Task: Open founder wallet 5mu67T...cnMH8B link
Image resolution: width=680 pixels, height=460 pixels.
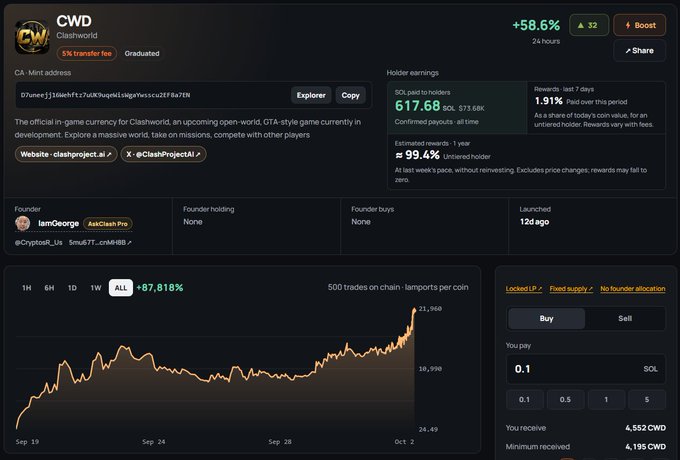Action: pos(100,243)
